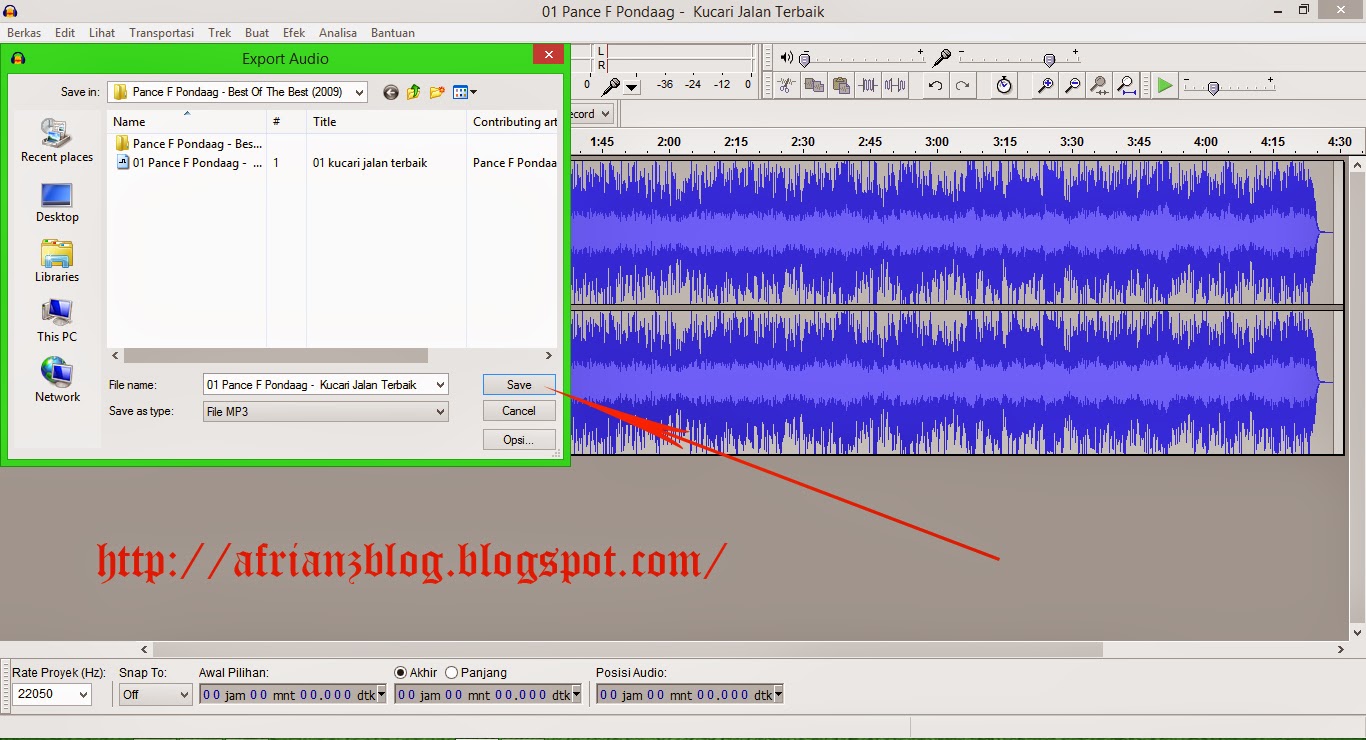This screenshot has width=1366, height=740.
Task: Click the green play-at-speed button
Action: [1165, 86]
